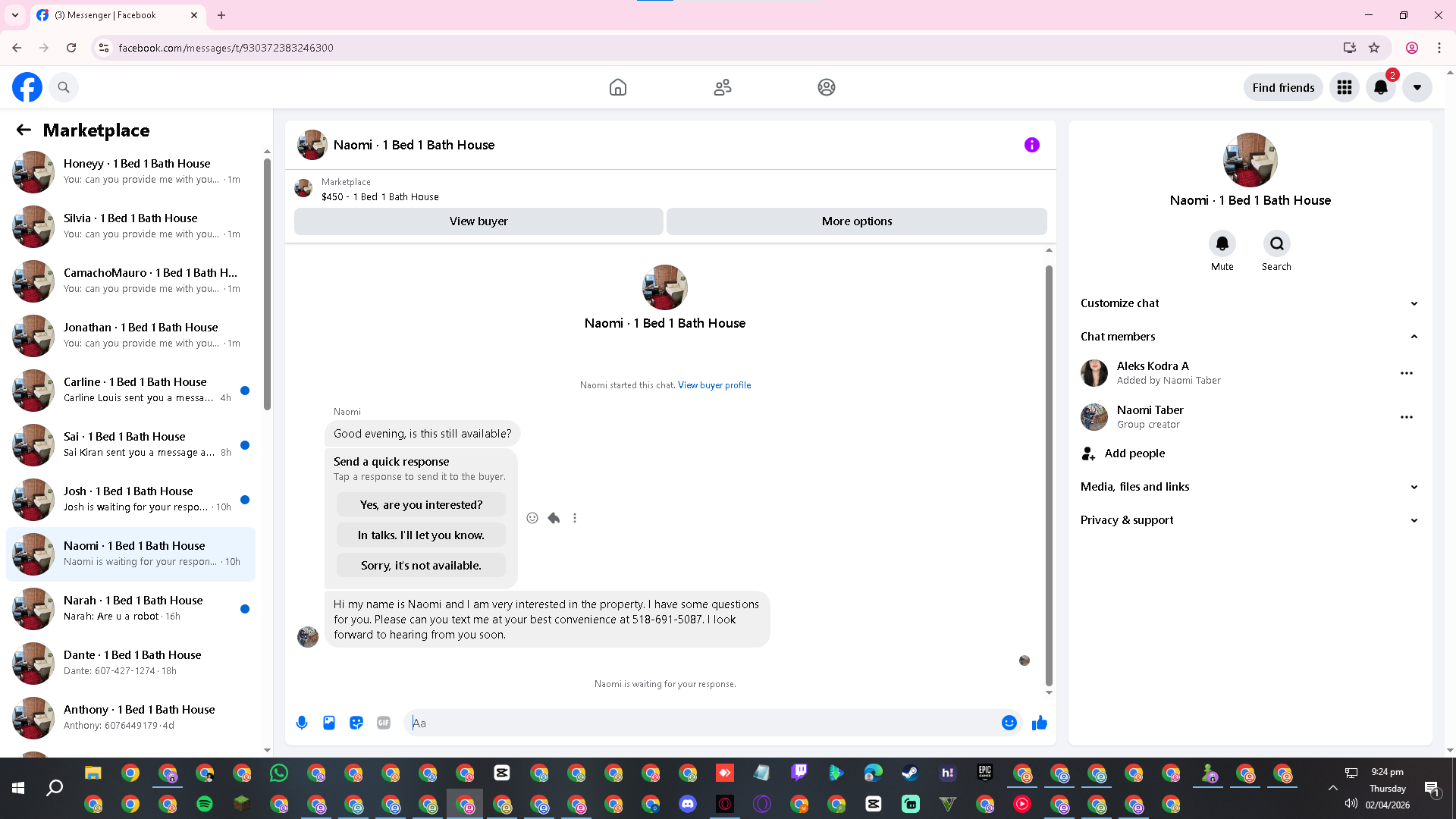Open the Silvia conversation
1456x819 pixels.
[x=130, y=227]
